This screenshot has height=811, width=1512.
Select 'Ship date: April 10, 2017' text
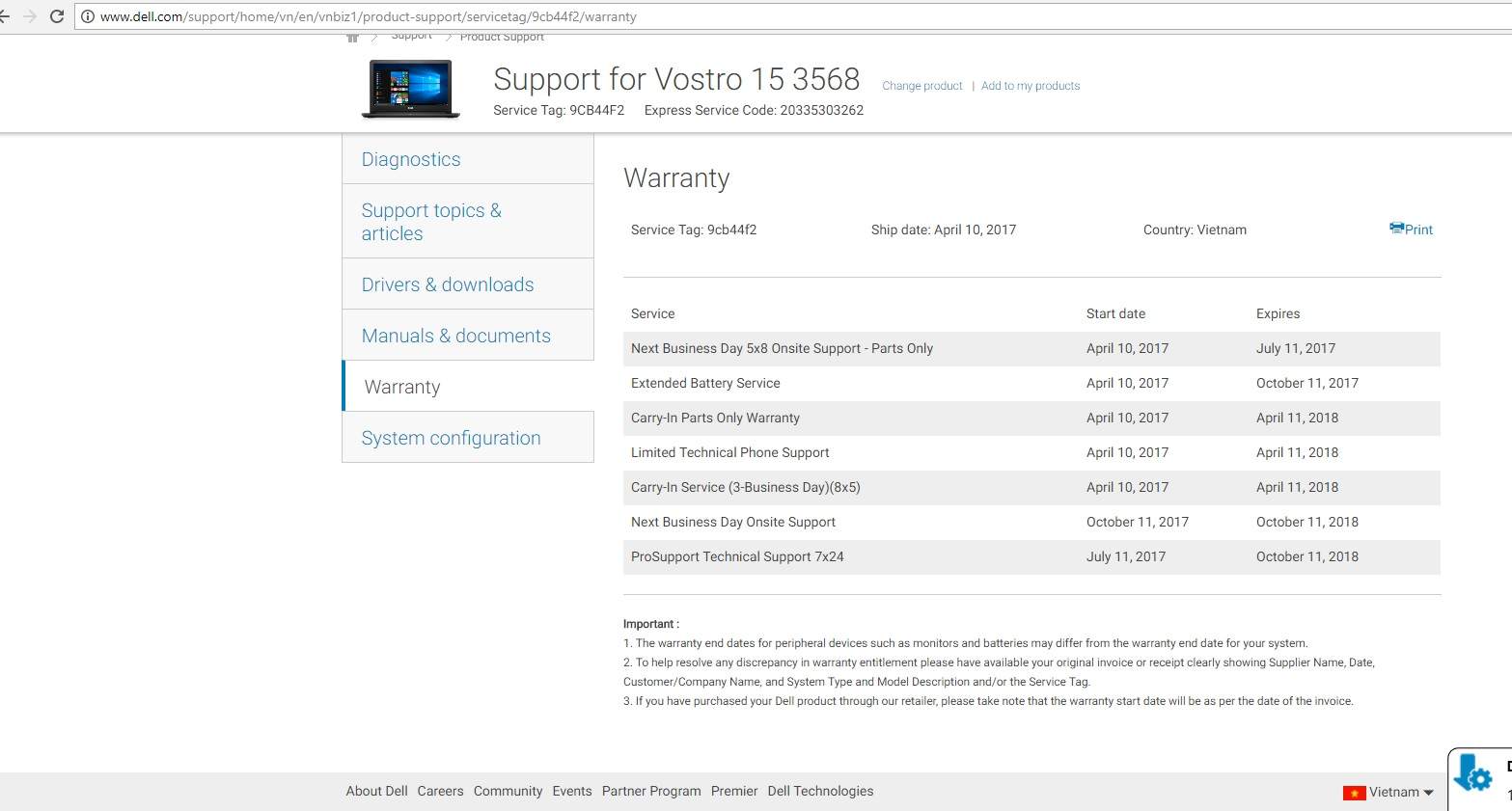click(944, 230)
